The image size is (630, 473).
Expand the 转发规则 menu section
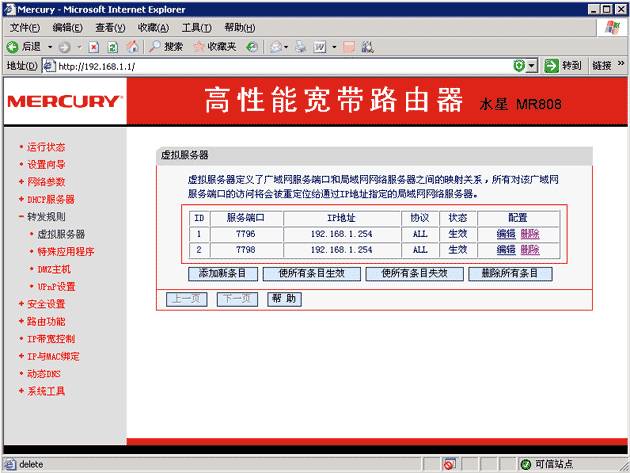(x=46, y=217)
